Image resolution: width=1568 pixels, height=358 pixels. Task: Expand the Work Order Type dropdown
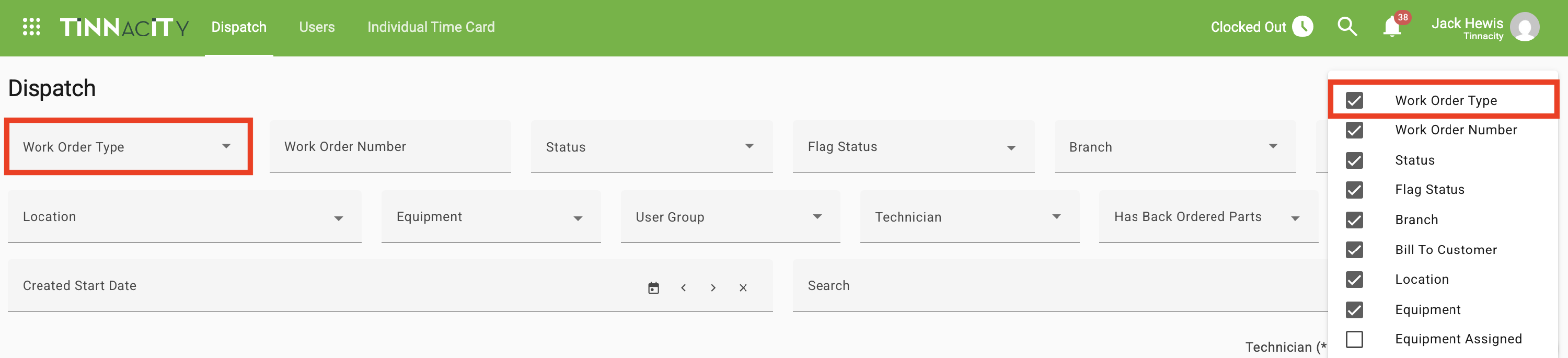point(129,147)
